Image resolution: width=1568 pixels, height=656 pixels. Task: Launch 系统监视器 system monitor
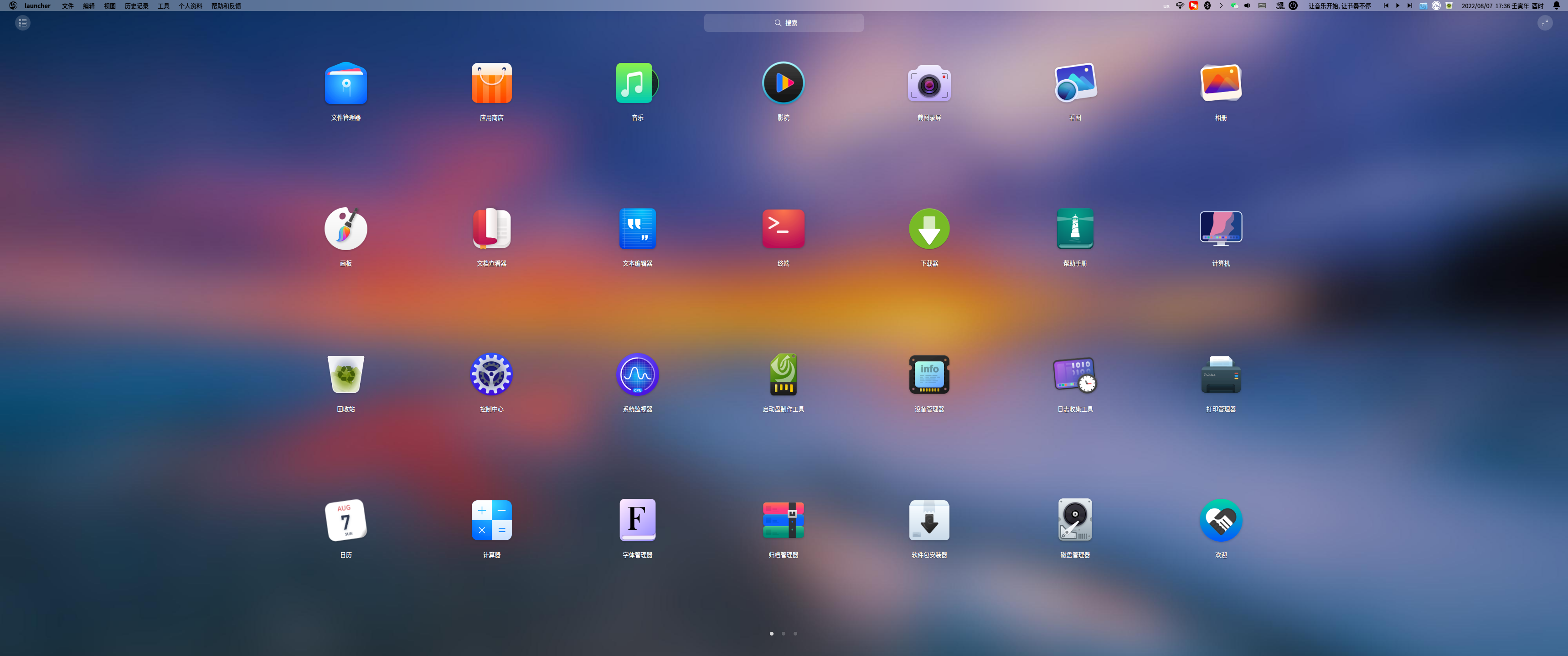[637, 375]
